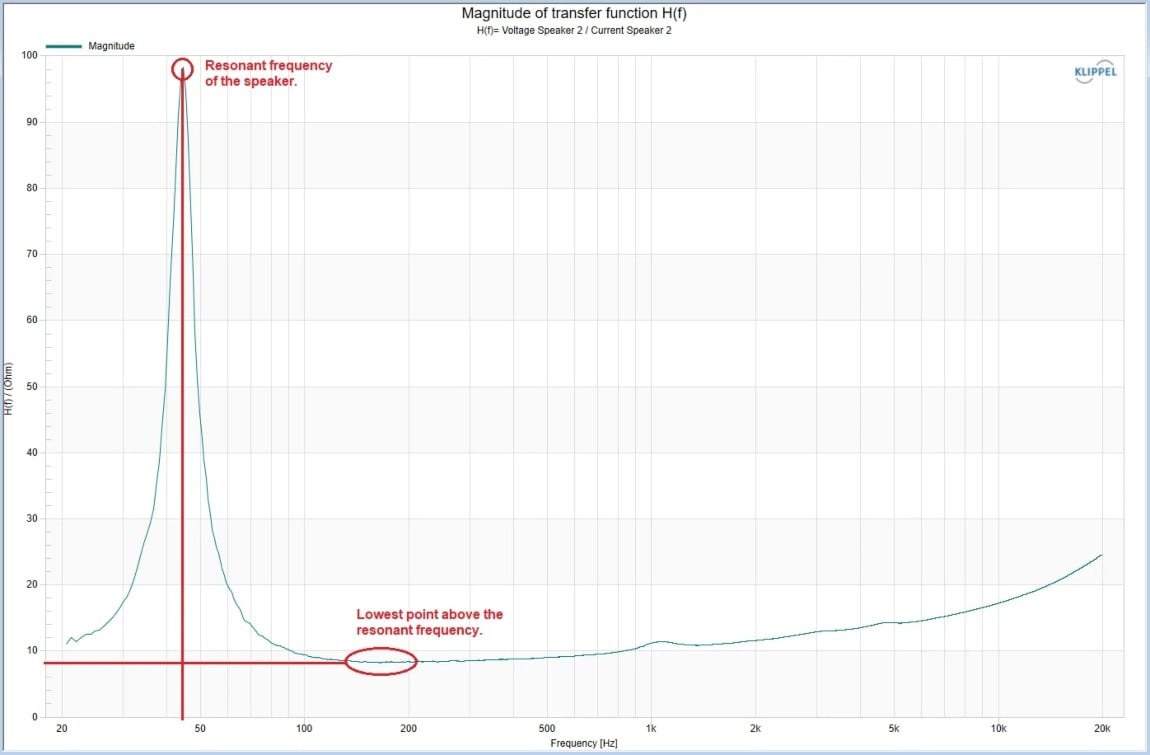Select the 'Resonant frequency of the speaker' annotation
1150x755 pixels.
(x=268, y=73)
